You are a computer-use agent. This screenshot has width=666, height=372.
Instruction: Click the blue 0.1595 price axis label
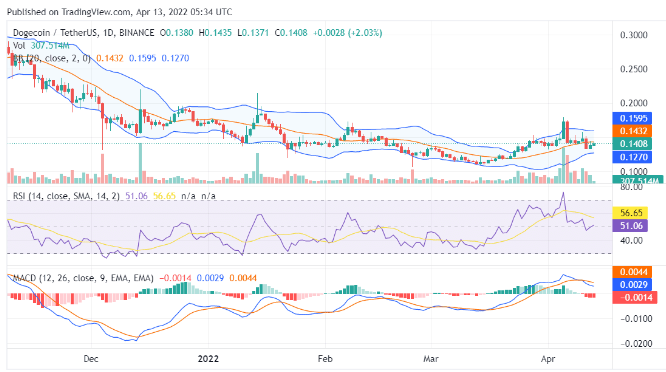click(632, 118)
